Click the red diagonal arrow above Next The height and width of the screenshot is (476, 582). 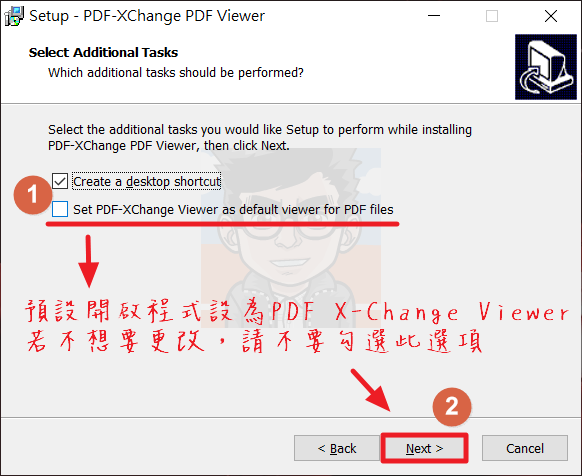(x=371, y=390)
